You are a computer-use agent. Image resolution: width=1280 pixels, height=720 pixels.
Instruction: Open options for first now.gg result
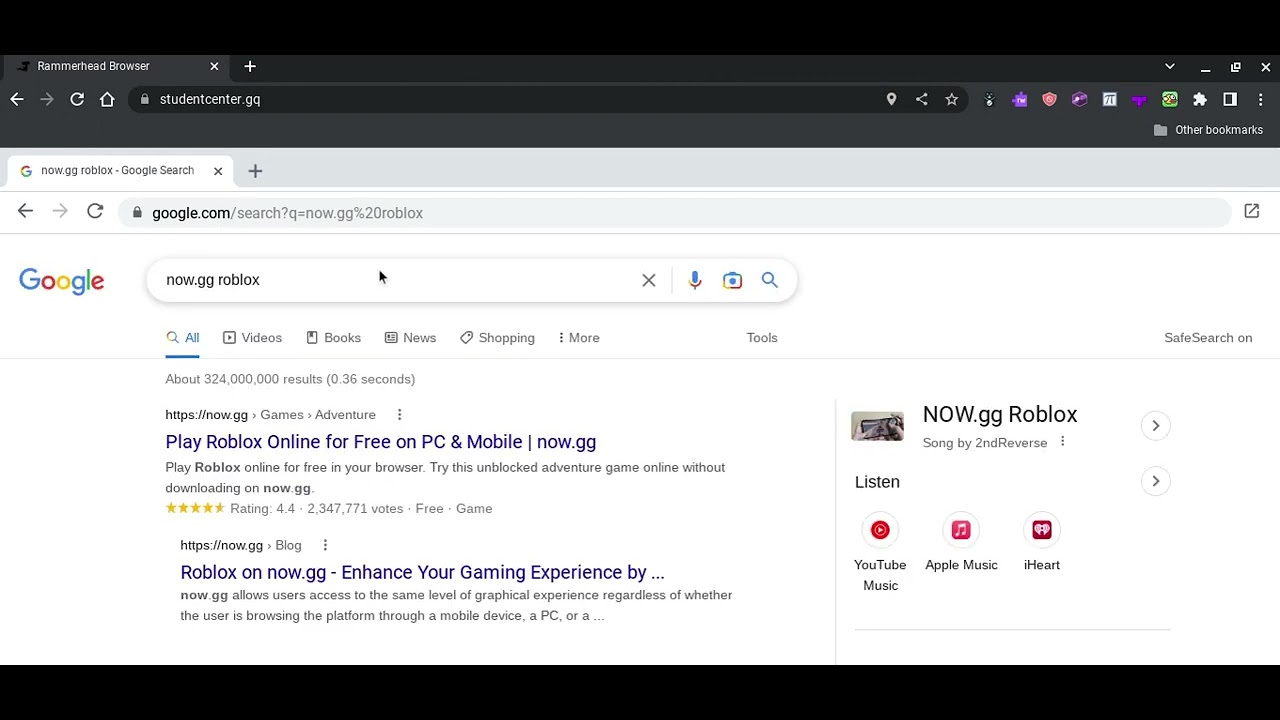coord(399,415)
